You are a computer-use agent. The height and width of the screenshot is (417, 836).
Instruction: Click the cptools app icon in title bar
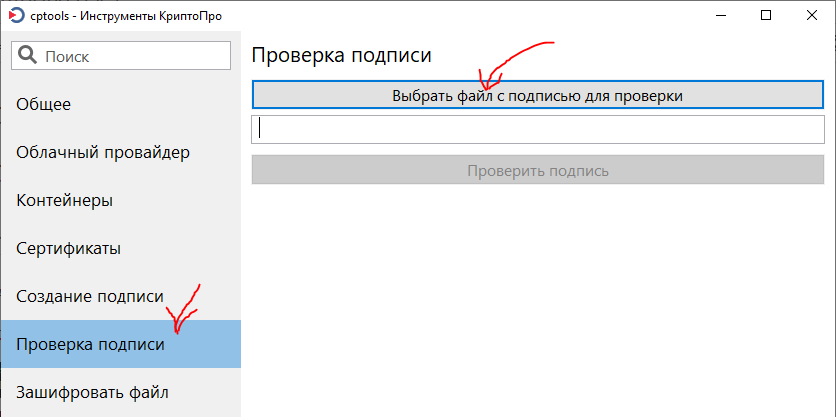tap(16, 16)
